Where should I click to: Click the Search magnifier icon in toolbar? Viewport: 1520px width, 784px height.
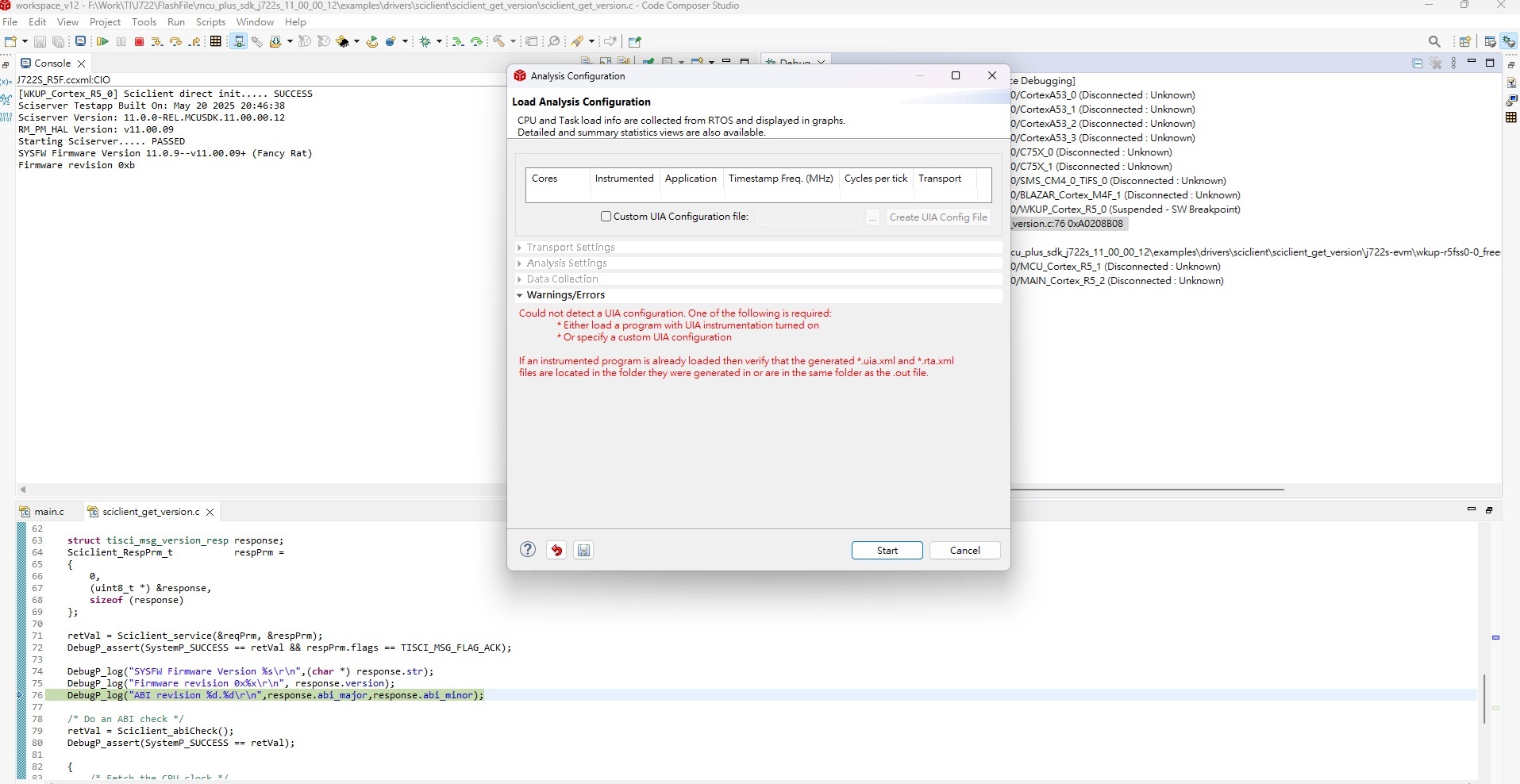pyautogui.click(x=1434, y=41)
